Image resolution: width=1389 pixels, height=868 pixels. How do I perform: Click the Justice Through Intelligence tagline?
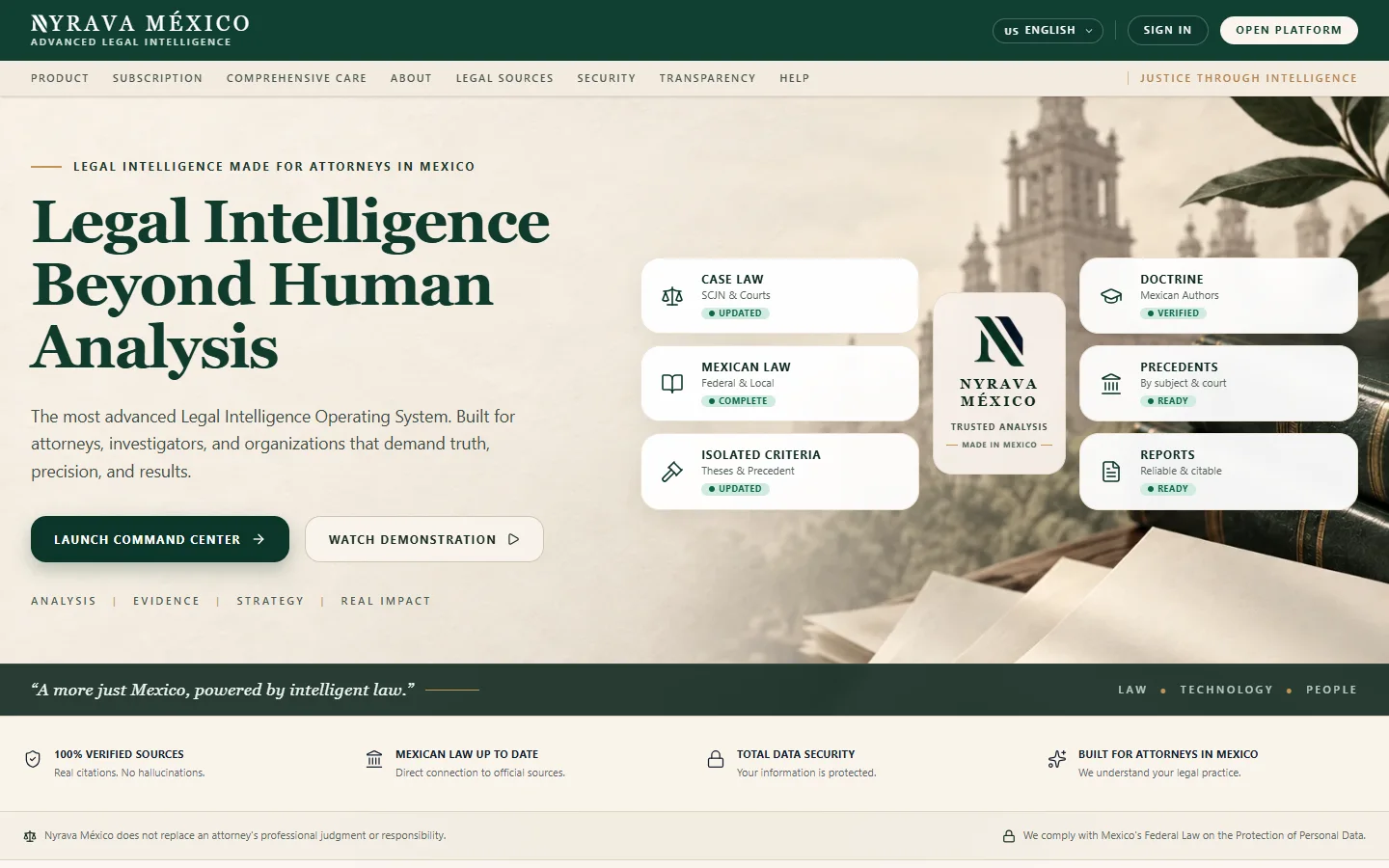coord(1248,78)
